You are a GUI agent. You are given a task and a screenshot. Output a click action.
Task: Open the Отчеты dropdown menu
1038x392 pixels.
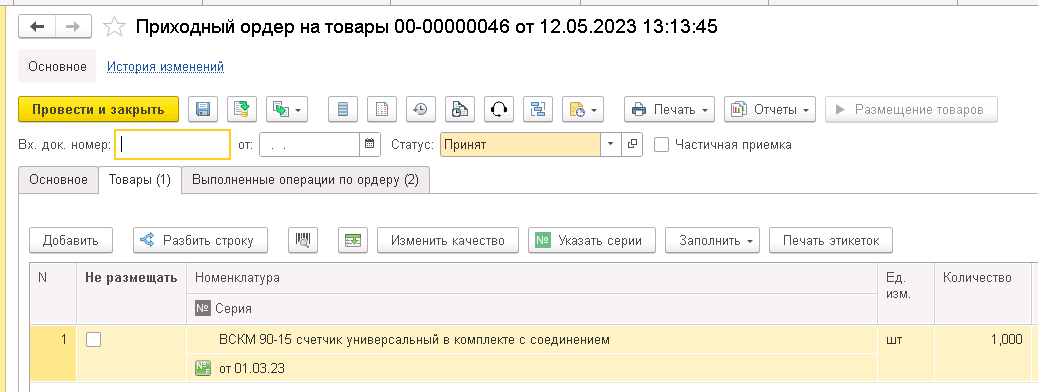click(770, 109)
